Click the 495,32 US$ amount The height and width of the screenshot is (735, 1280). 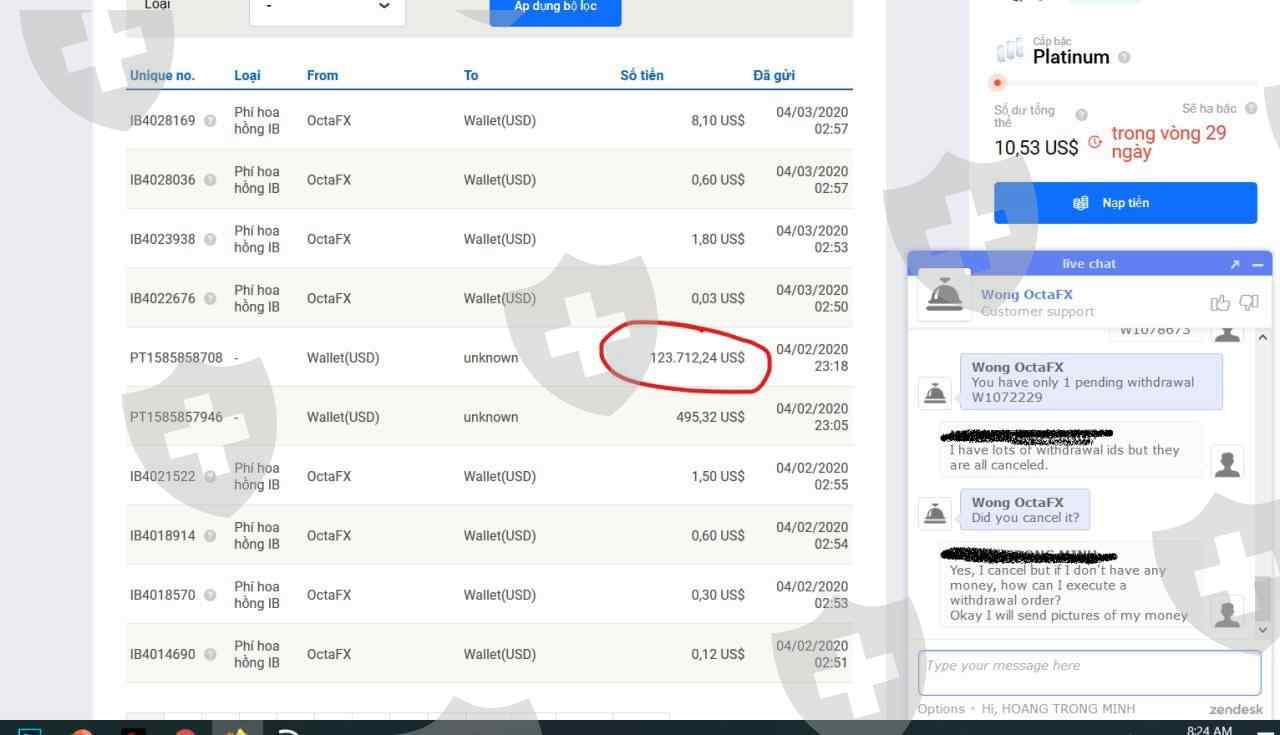point(711,417)
